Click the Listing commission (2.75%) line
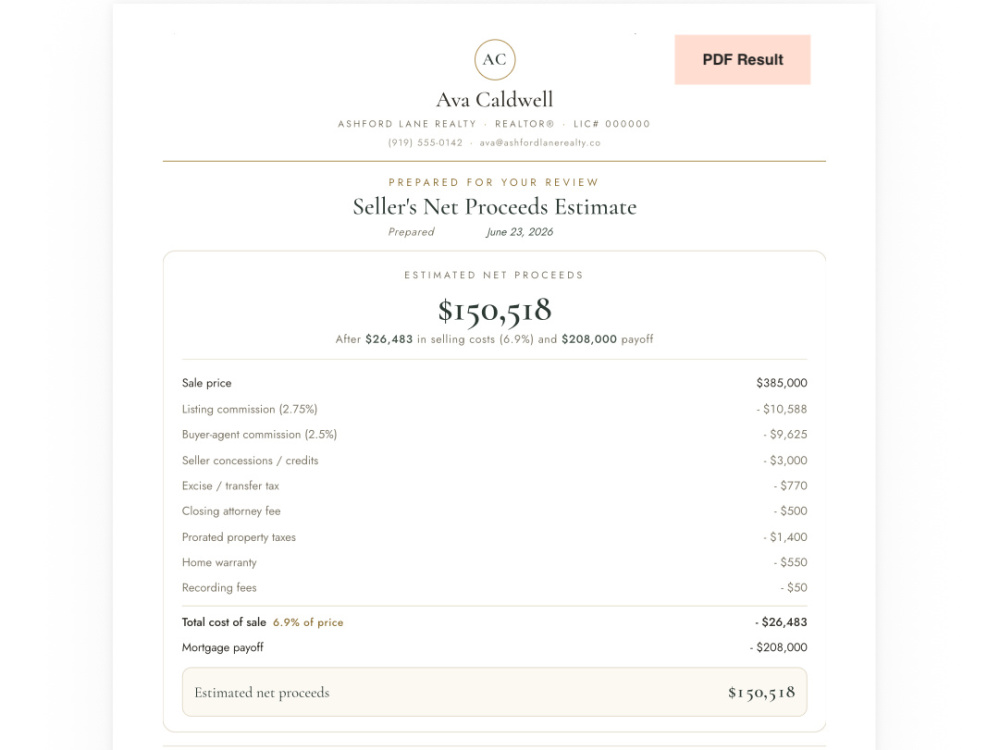The width and height of the screenshot is (1000, 750). 494,409
